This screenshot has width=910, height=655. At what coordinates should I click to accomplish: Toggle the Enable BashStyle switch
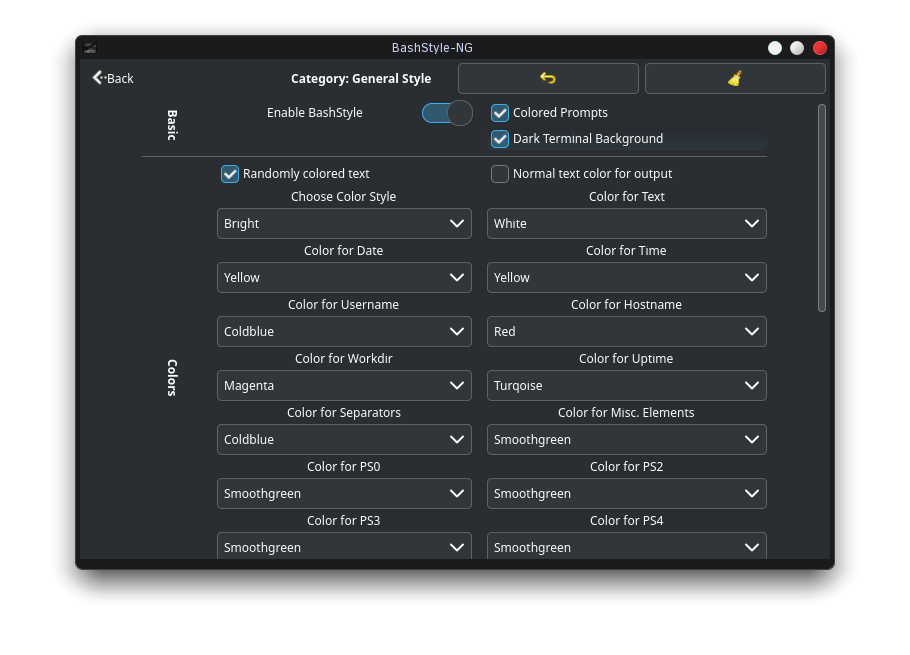click(x=447, y=113)
